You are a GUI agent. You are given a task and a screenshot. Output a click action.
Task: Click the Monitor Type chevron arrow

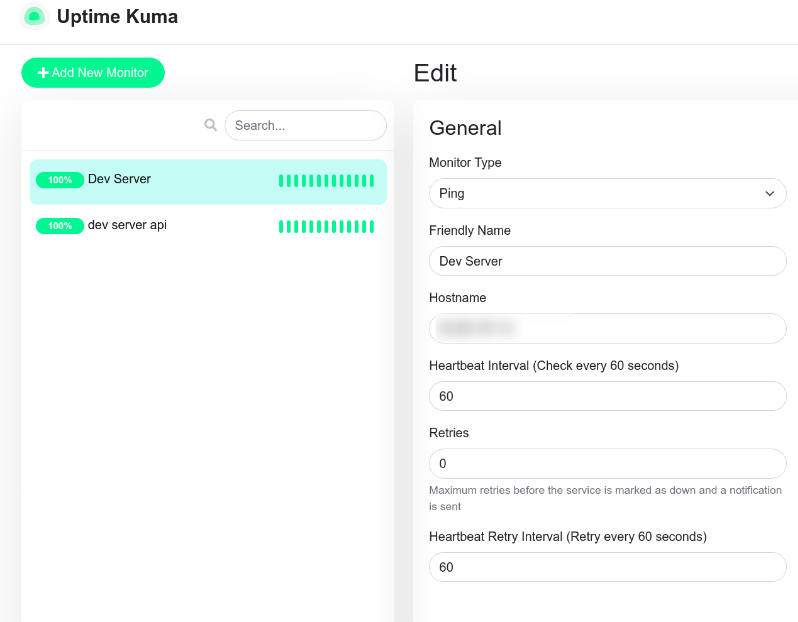point(769,193)
